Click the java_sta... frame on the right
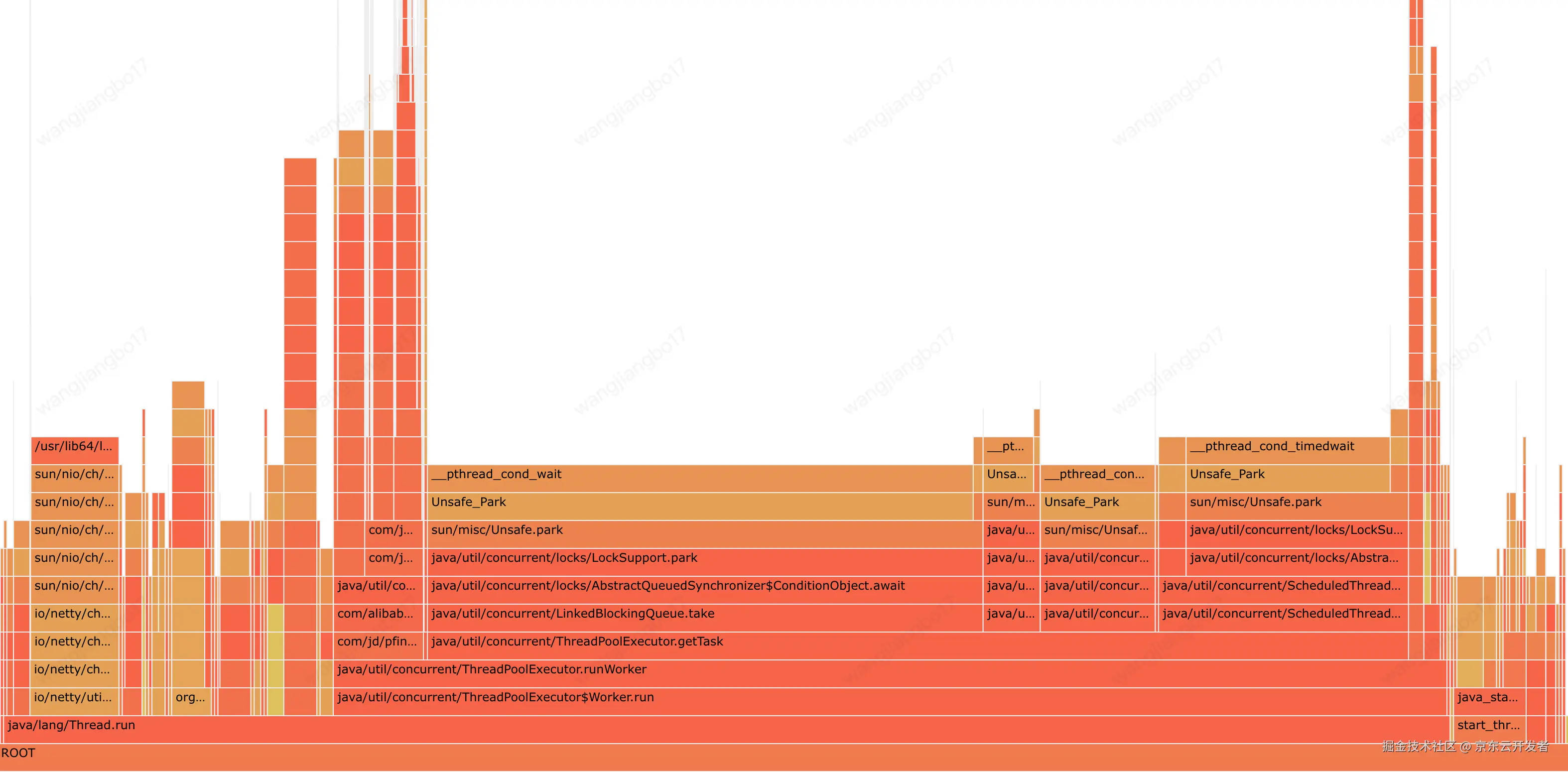The width and height of the screenshot is (1568, 772). tap(1489, 701)
